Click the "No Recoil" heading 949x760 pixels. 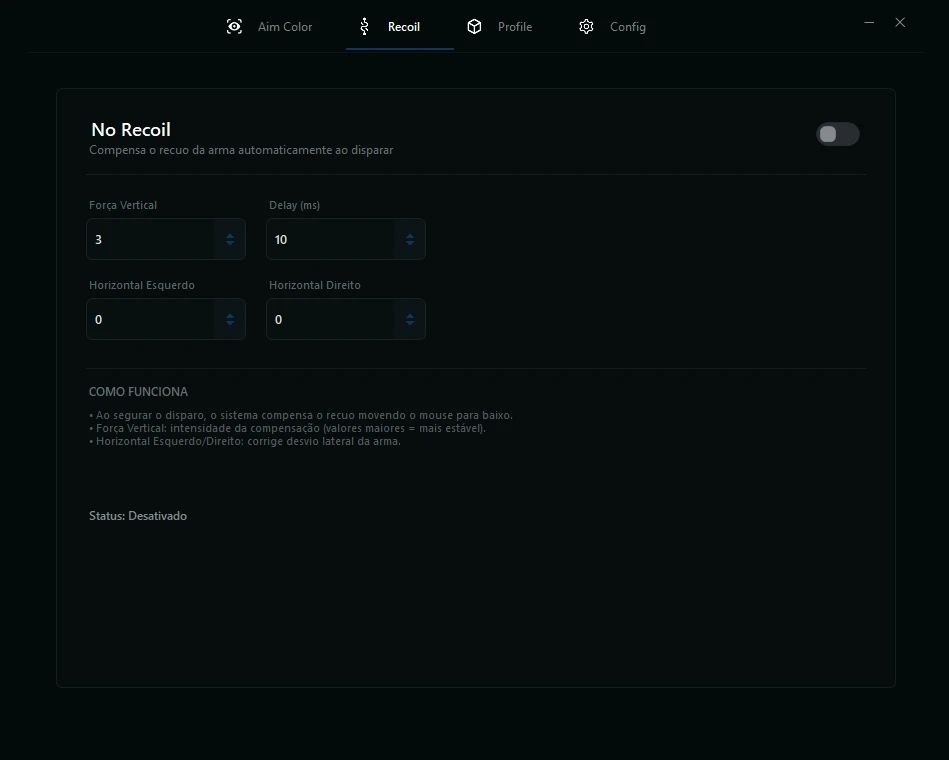tap(131, 129)
